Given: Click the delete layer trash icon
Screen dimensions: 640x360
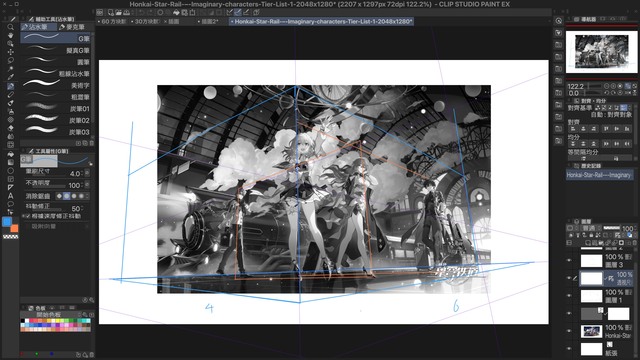Looking at the screenshot, I should point(635,243).
